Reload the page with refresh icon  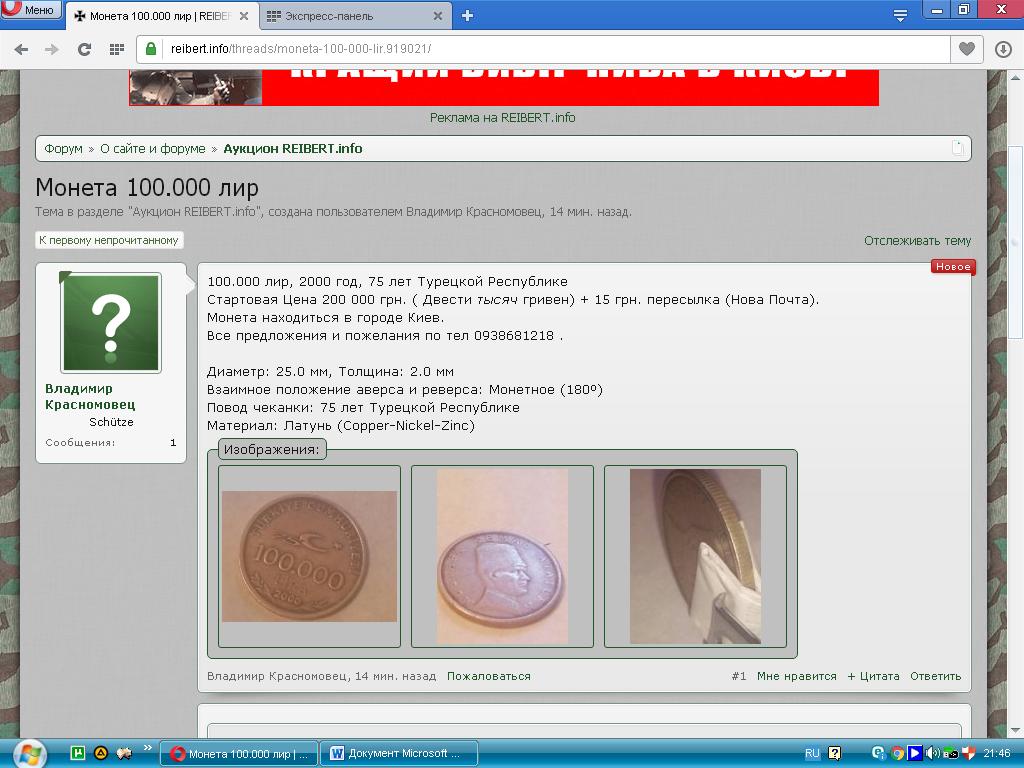[x=84, y=49]
